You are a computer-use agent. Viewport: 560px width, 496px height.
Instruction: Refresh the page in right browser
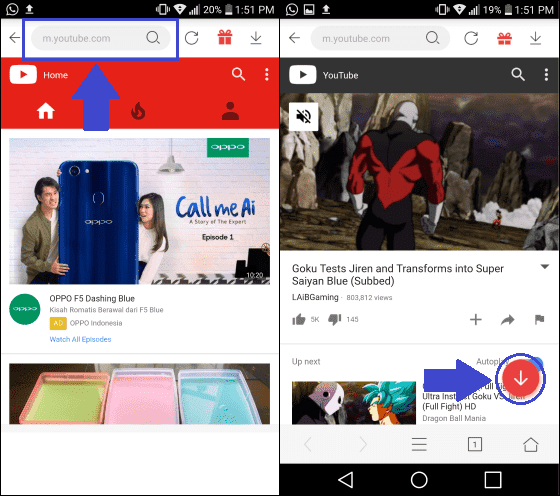[471, 38]
